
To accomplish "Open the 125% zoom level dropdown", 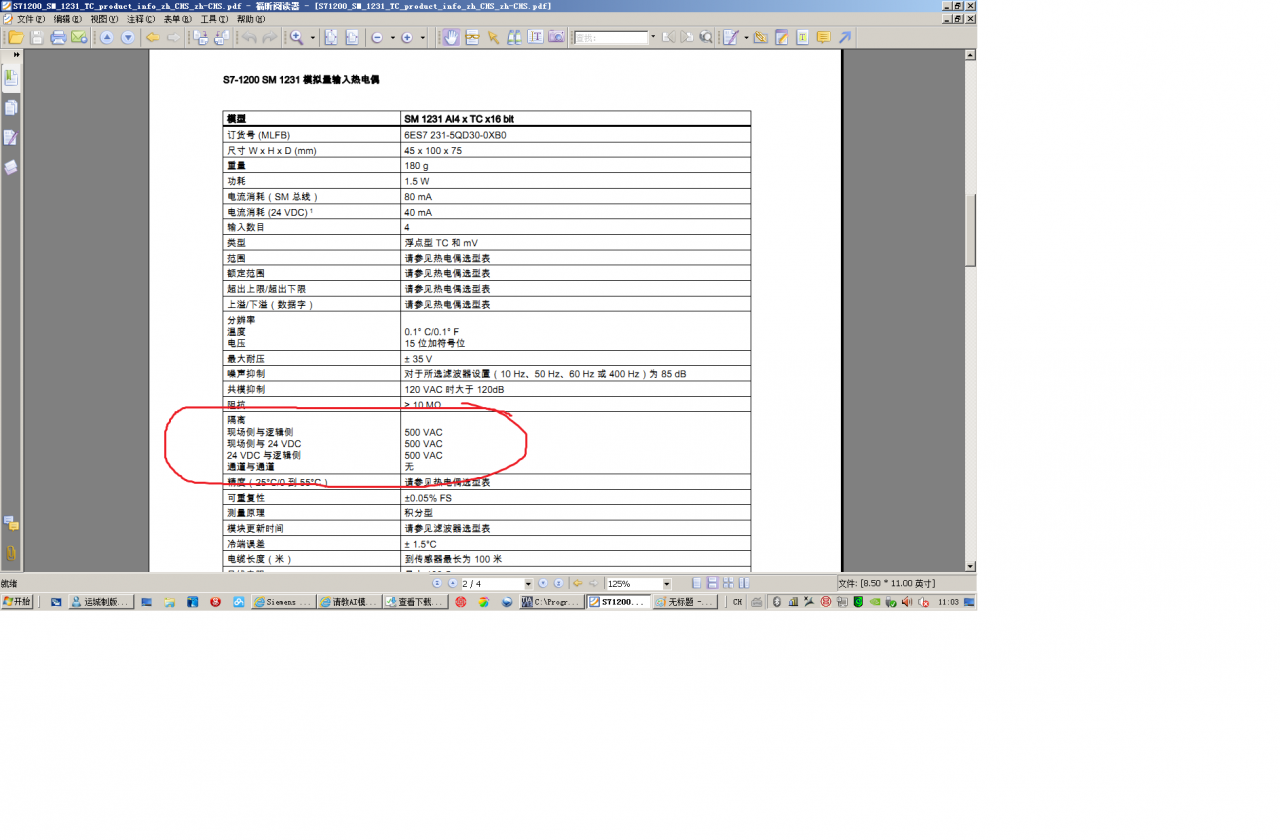I will click(x=667, y=584).
